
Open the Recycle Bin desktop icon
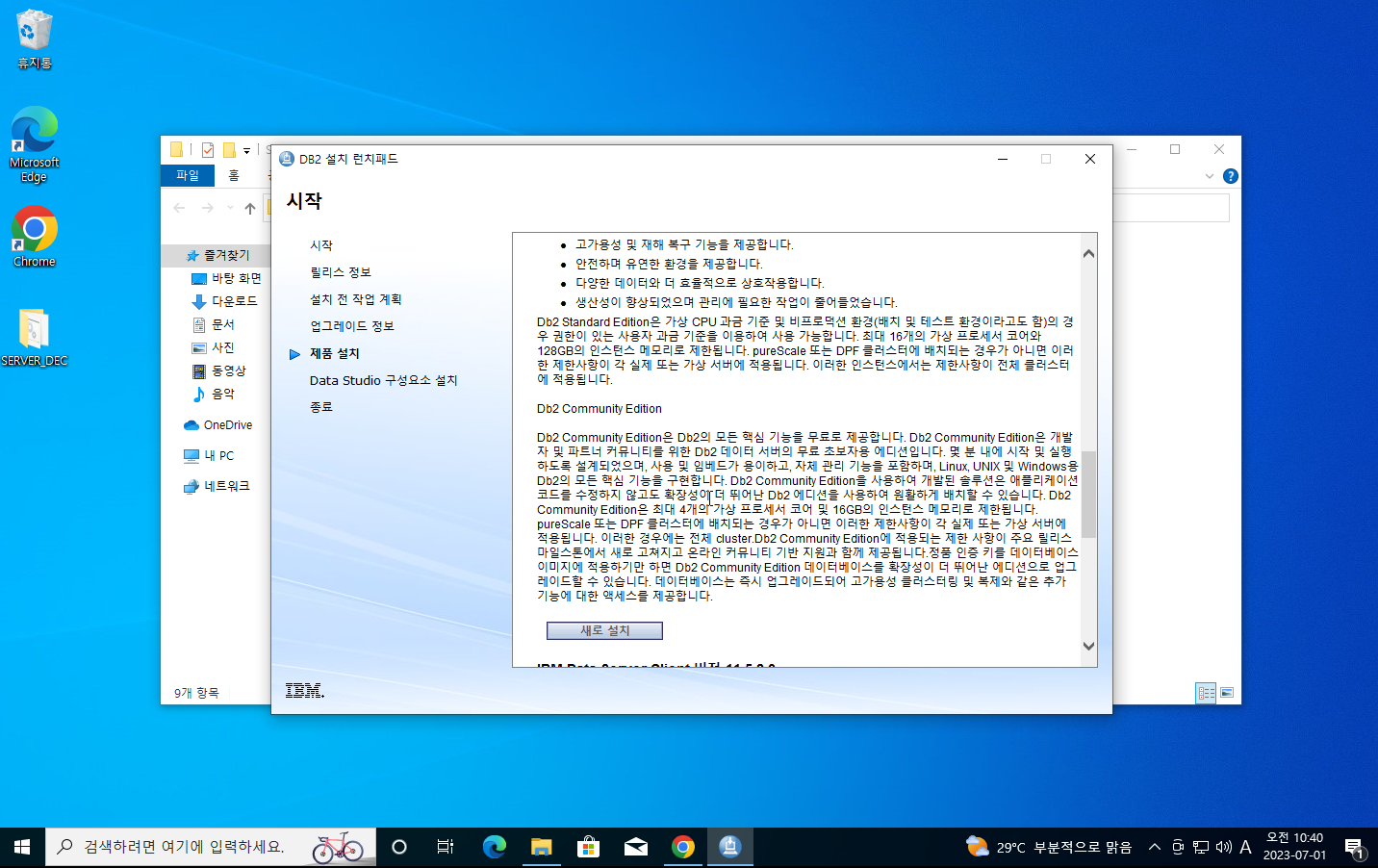click(x=35, y=39)
